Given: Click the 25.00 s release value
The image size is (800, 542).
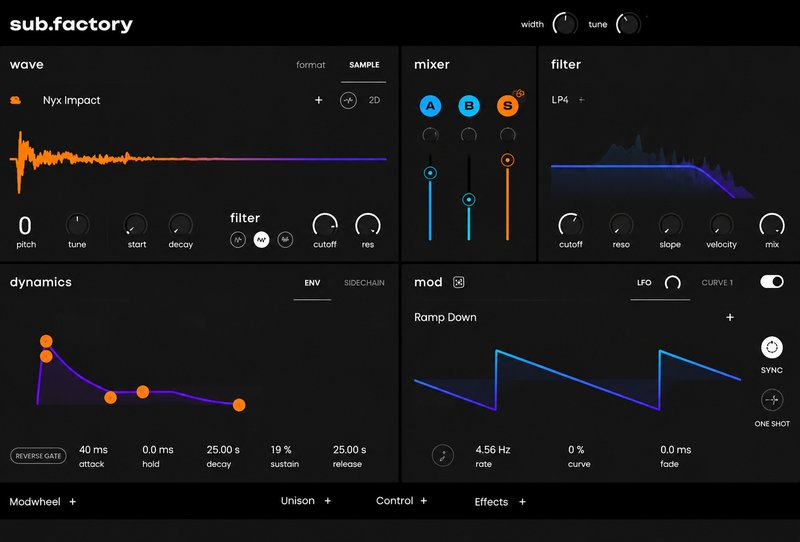Looking at the screenshot, I should (349, 450).
